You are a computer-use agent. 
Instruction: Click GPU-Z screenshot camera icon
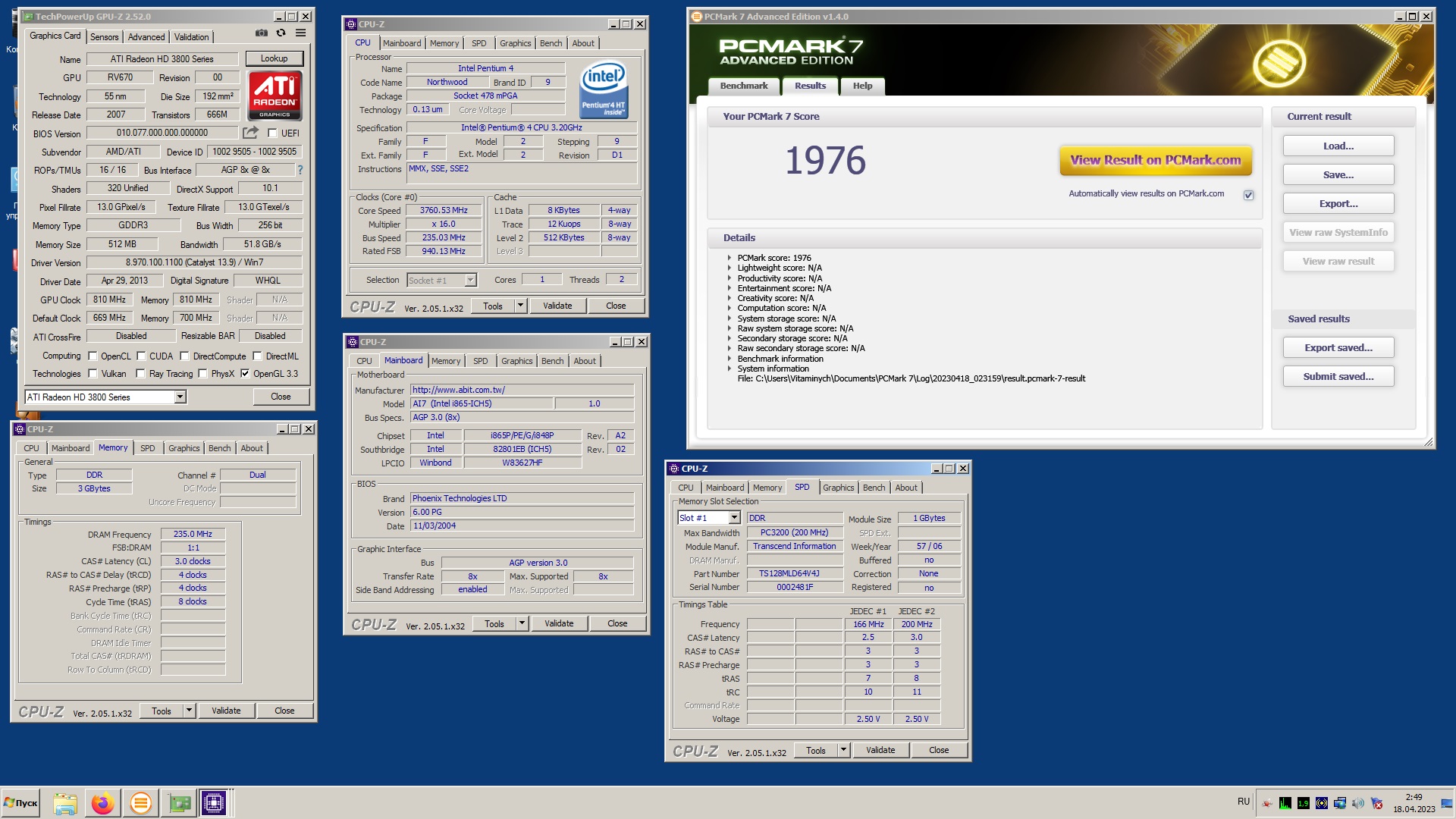tap(261, 33)
